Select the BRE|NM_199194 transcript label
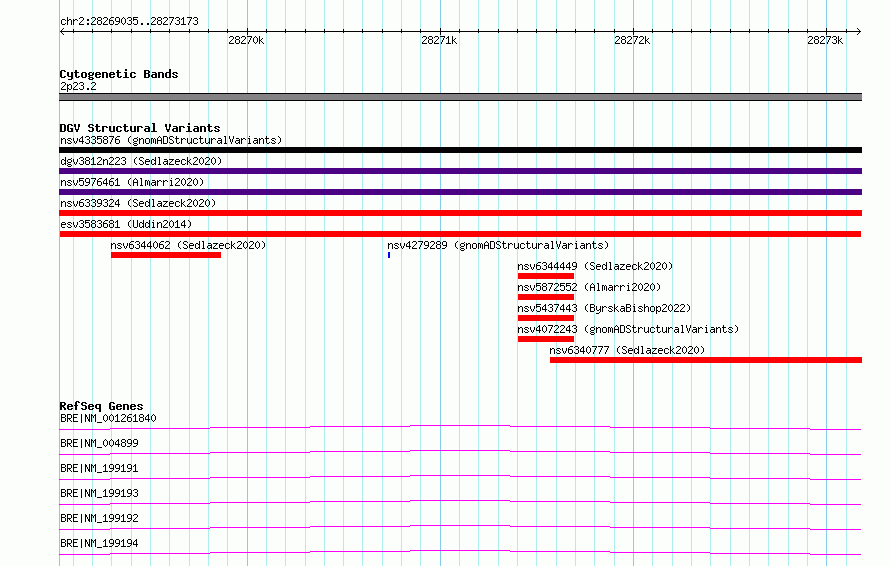The image size is (890, 566). 99,543
